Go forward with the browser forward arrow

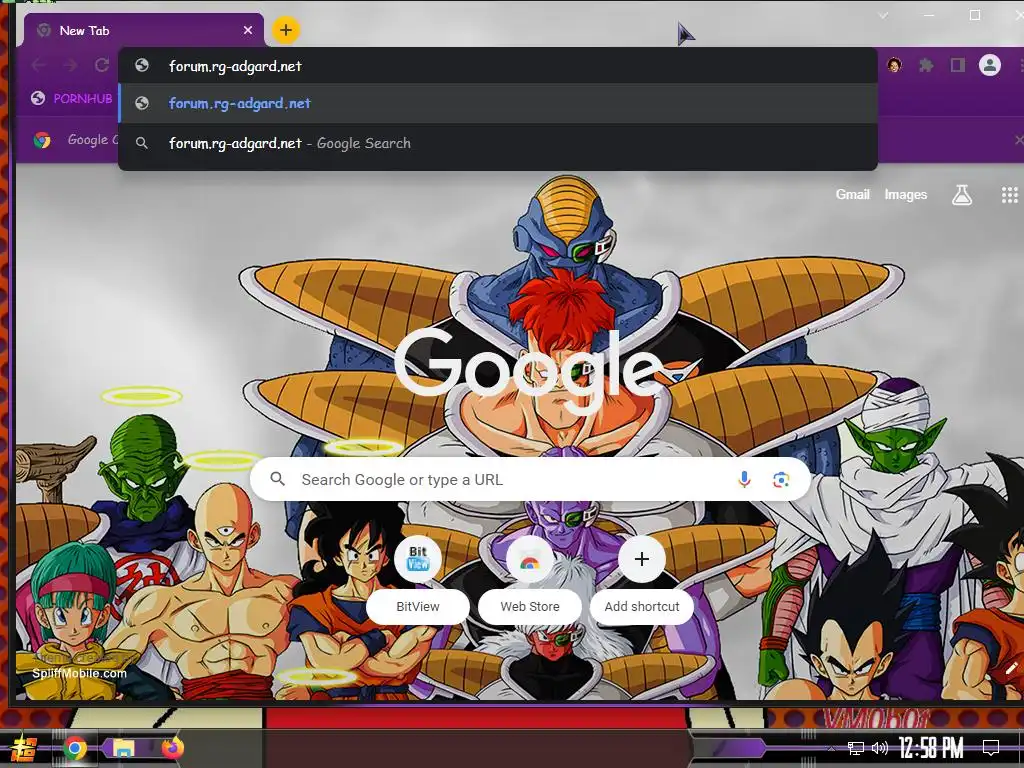[x=71, y=65]
